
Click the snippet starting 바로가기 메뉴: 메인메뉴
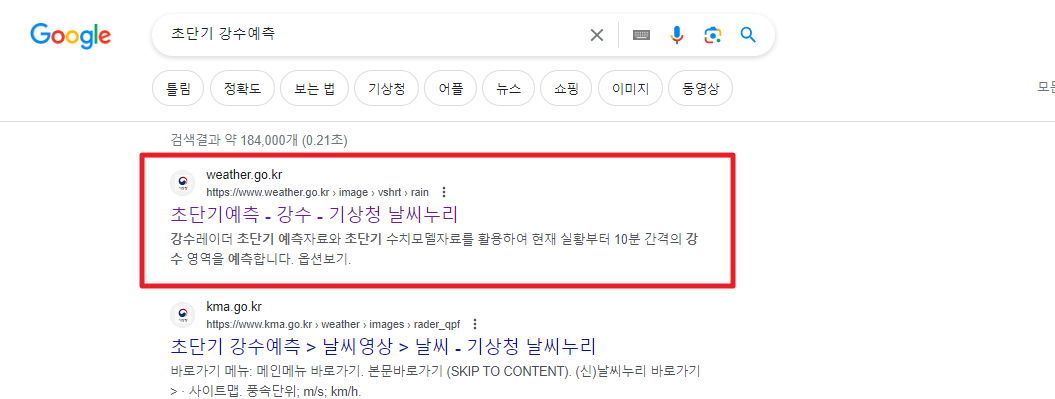435,380
